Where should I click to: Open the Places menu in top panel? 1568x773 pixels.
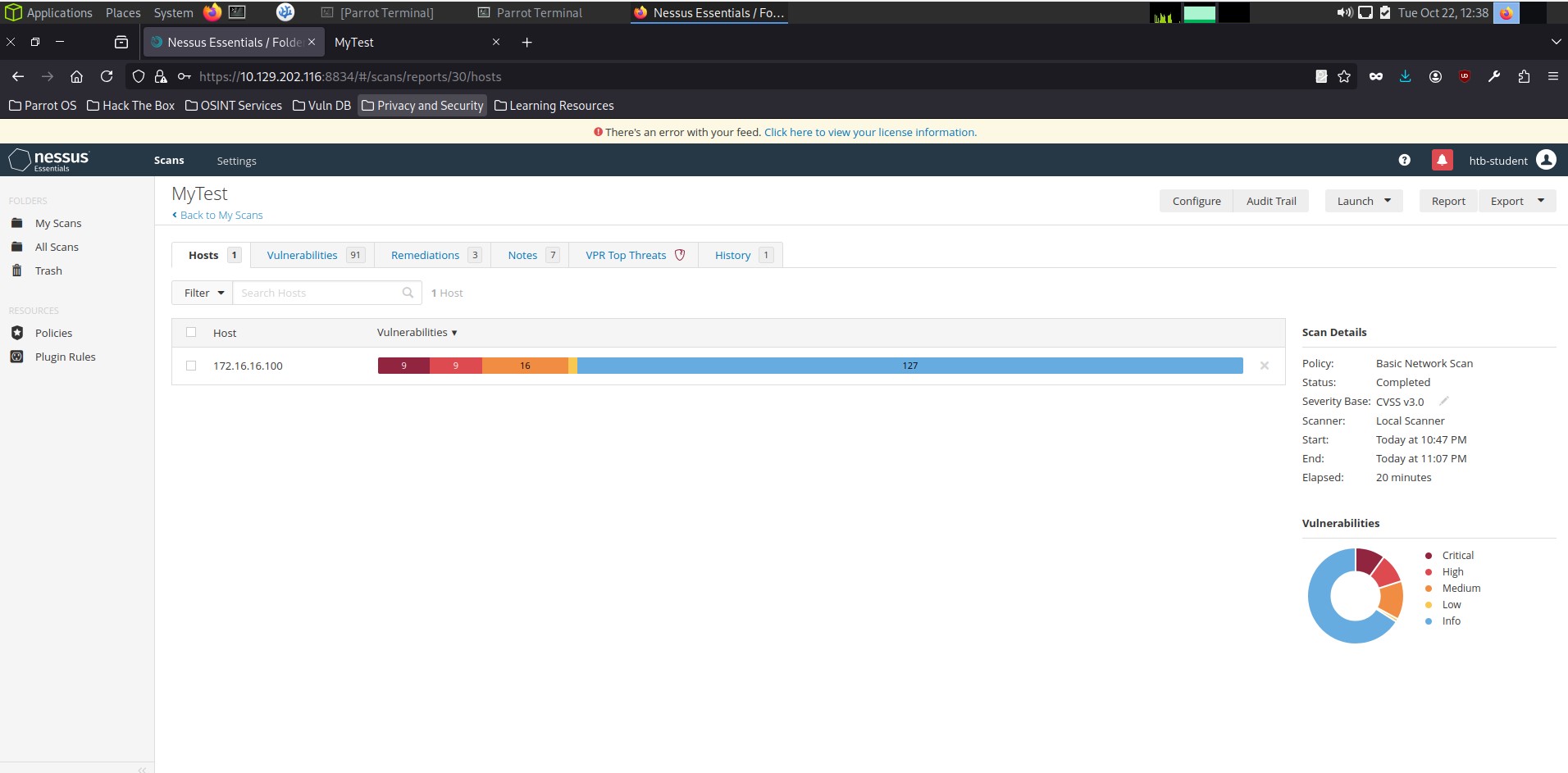click(123, 12)
